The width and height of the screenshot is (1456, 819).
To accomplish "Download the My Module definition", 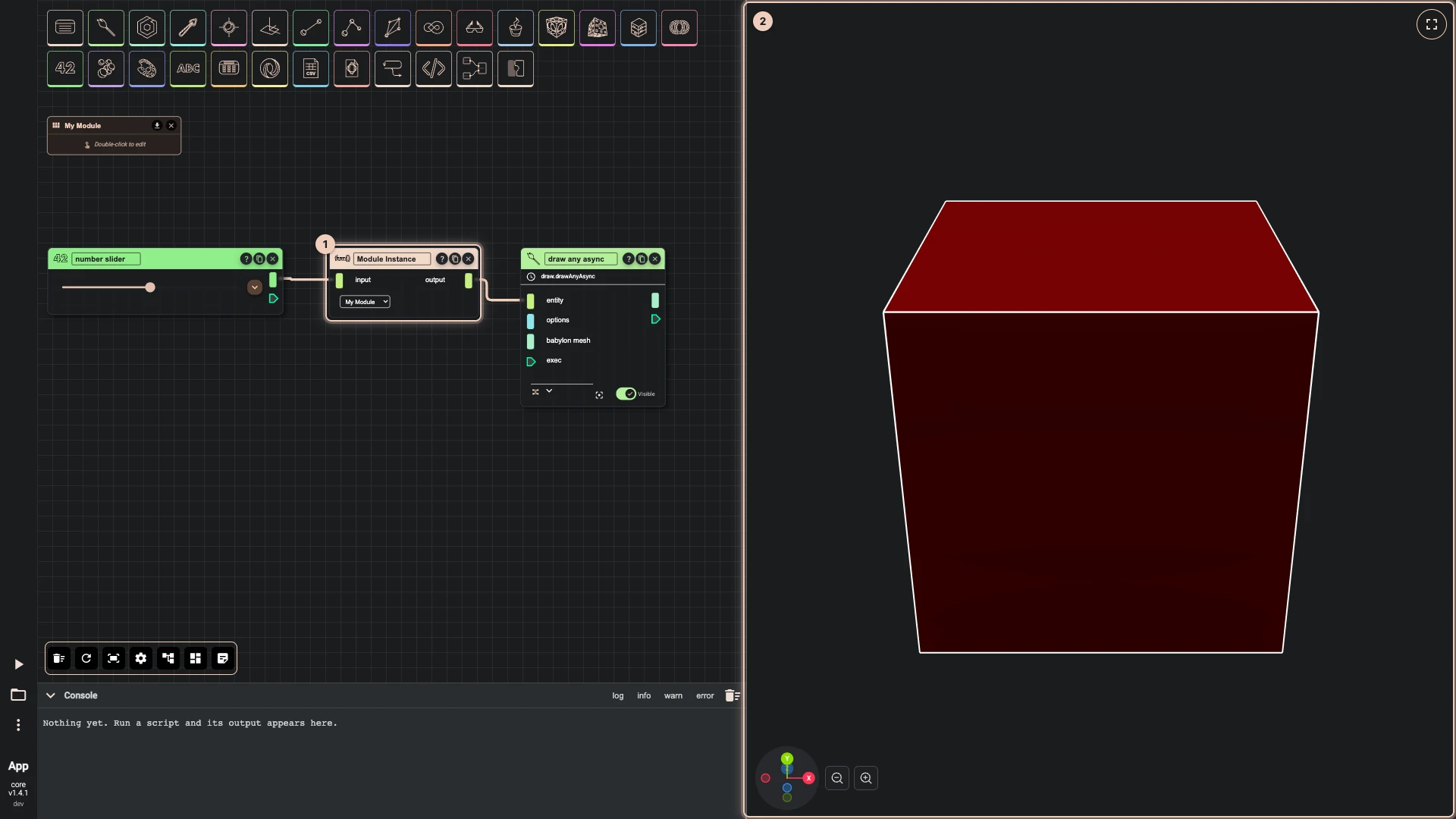I will [x=157, y=125].
